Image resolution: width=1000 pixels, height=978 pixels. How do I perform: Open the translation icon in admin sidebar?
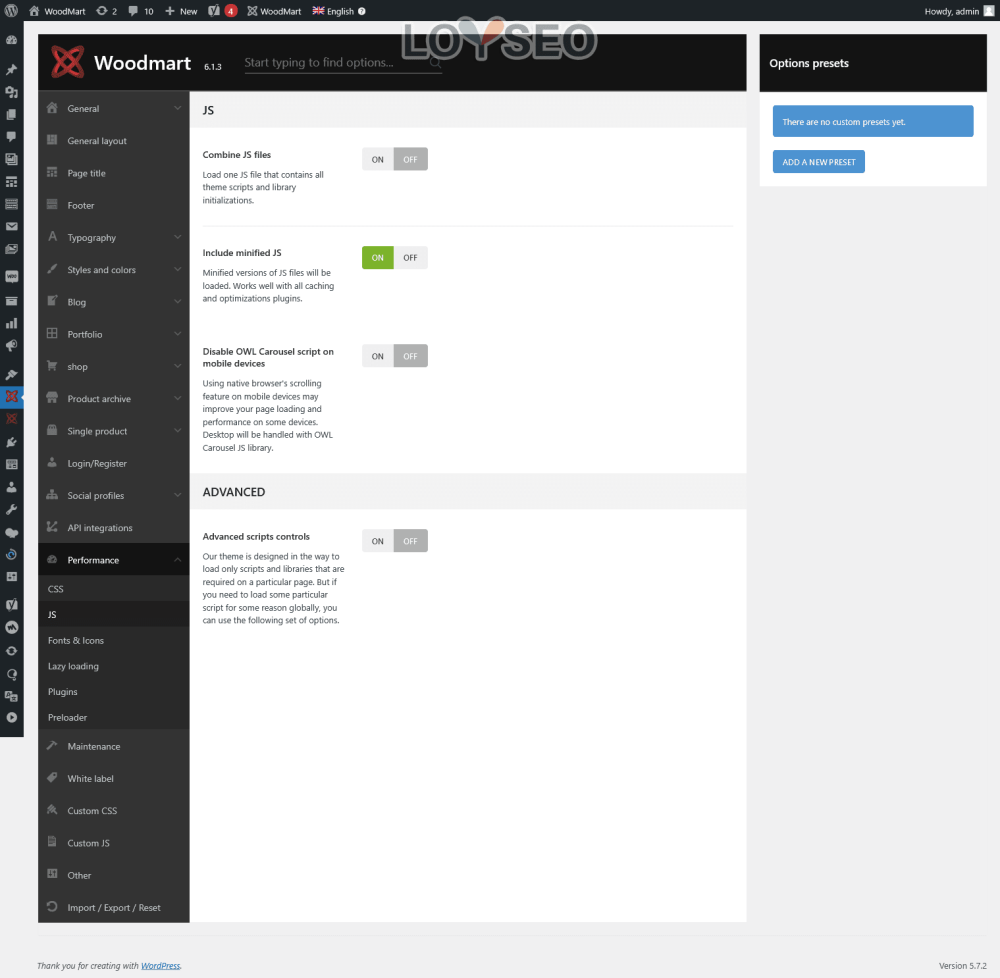pyautogui.click(x=11, y=696)
